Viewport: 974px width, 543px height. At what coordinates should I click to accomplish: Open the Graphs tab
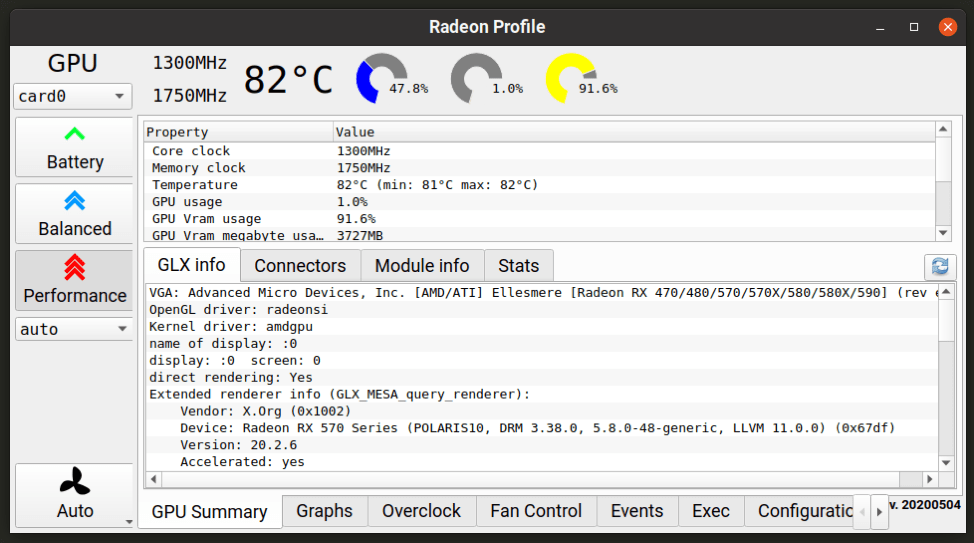324,511
